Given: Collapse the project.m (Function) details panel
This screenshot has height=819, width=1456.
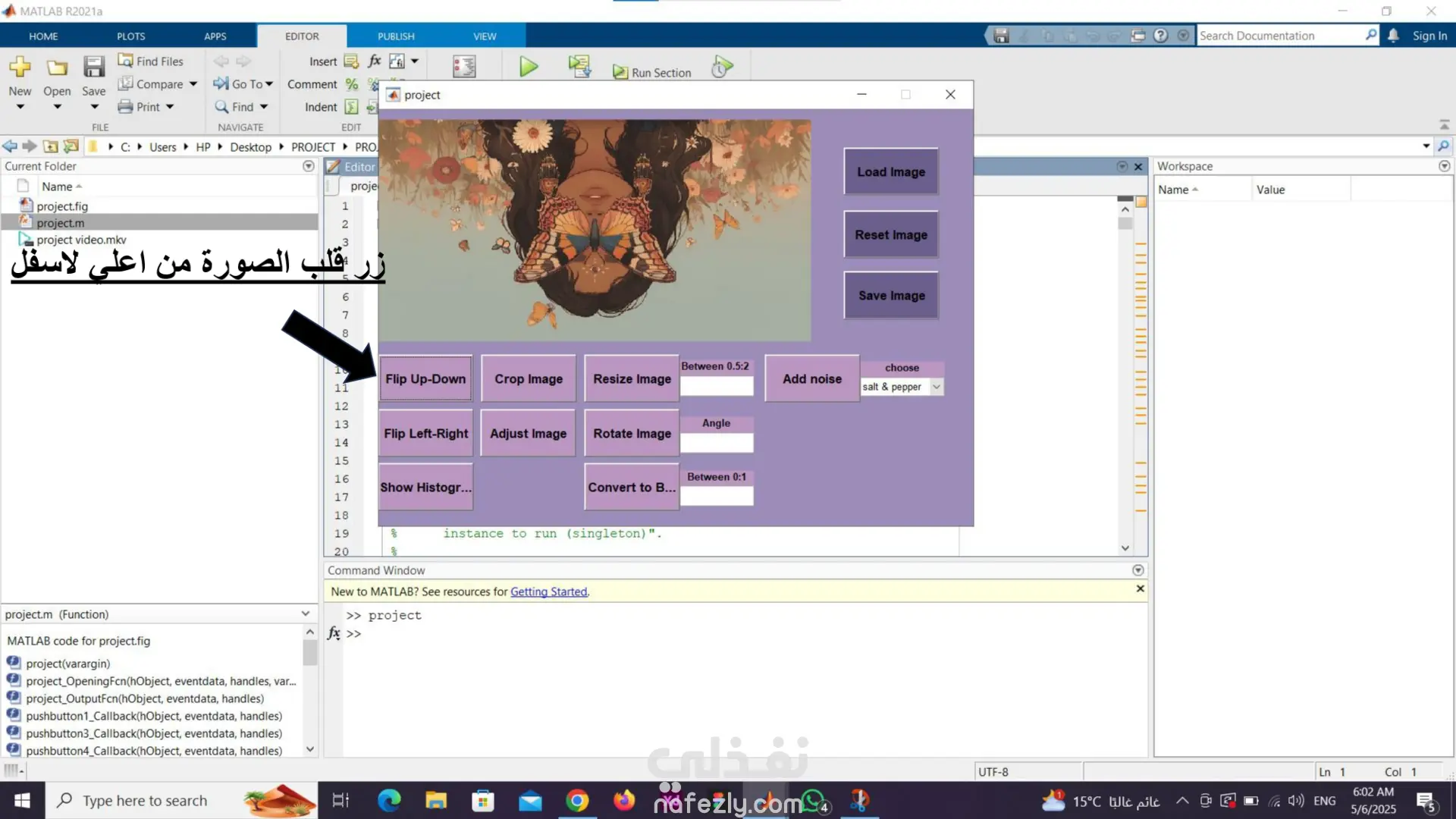Looking at the screenshot, I should [305, 613].
